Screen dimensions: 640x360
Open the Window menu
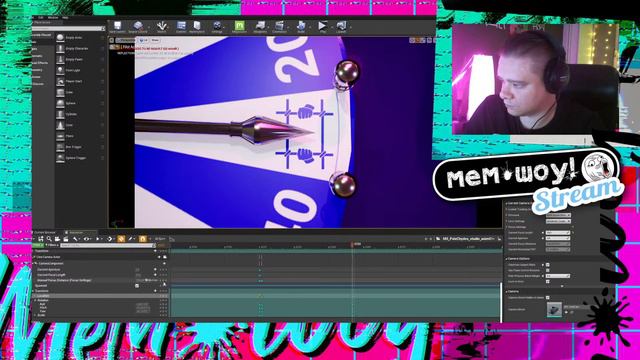coord(53,18)
